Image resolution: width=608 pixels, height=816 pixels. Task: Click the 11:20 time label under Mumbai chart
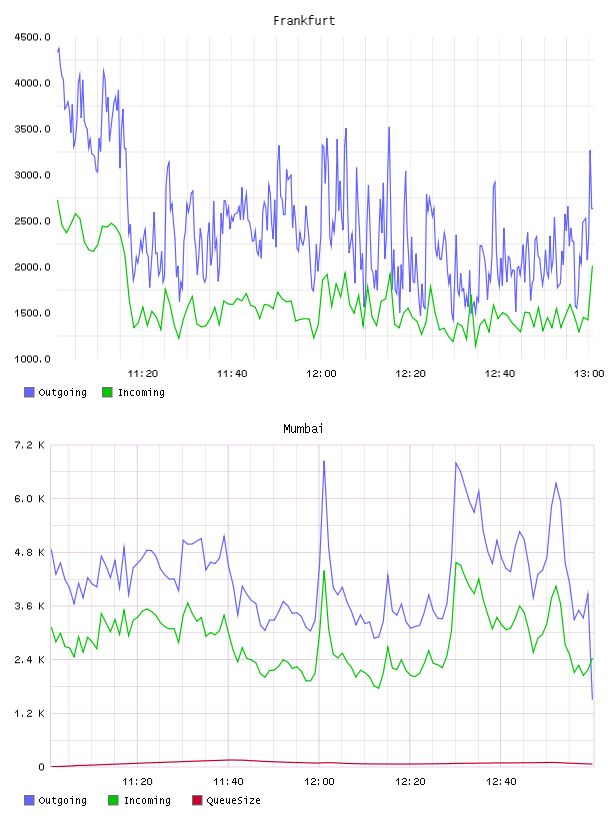click(x=137, y=782)
